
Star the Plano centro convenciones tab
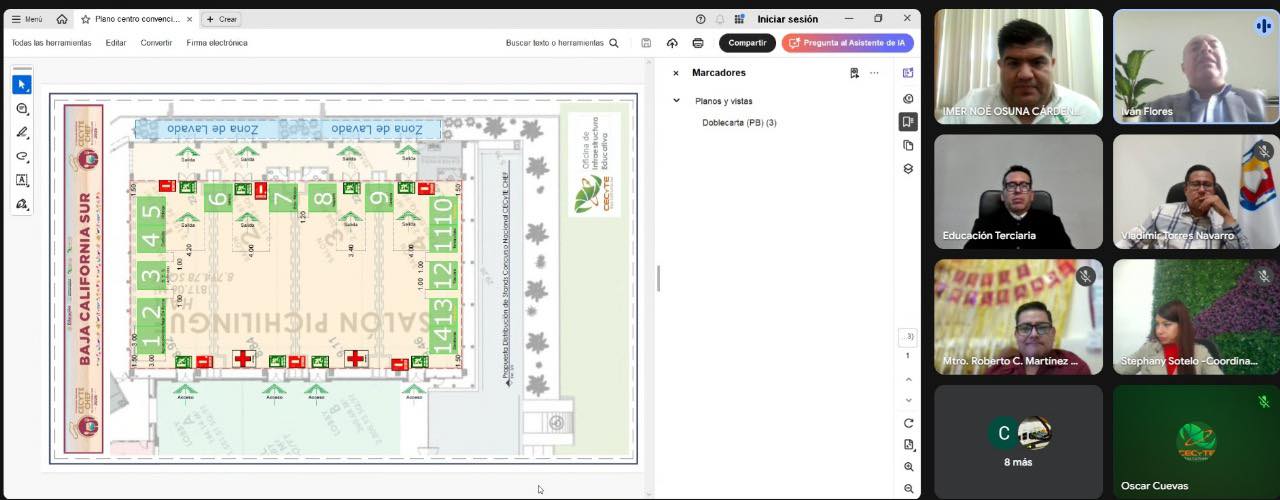(x=85, y=19)
